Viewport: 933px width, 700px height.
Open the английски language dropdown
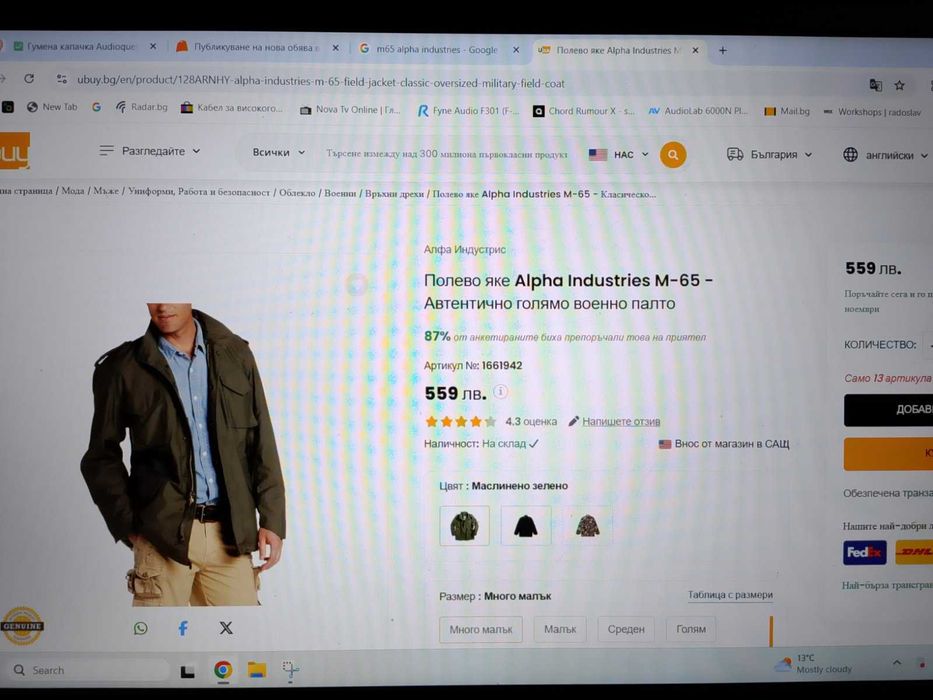pyautogui.click(x=885, y=155)
